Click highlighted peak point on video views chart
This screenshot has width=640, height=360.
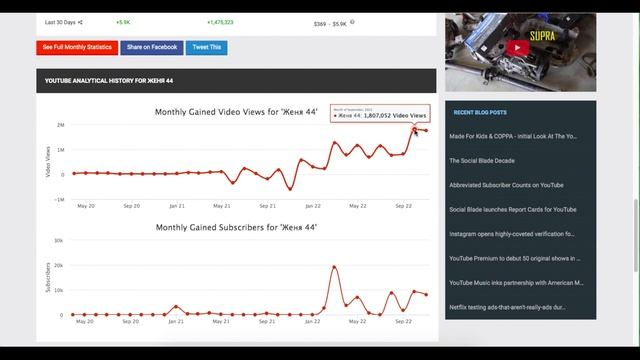(414, 129)
